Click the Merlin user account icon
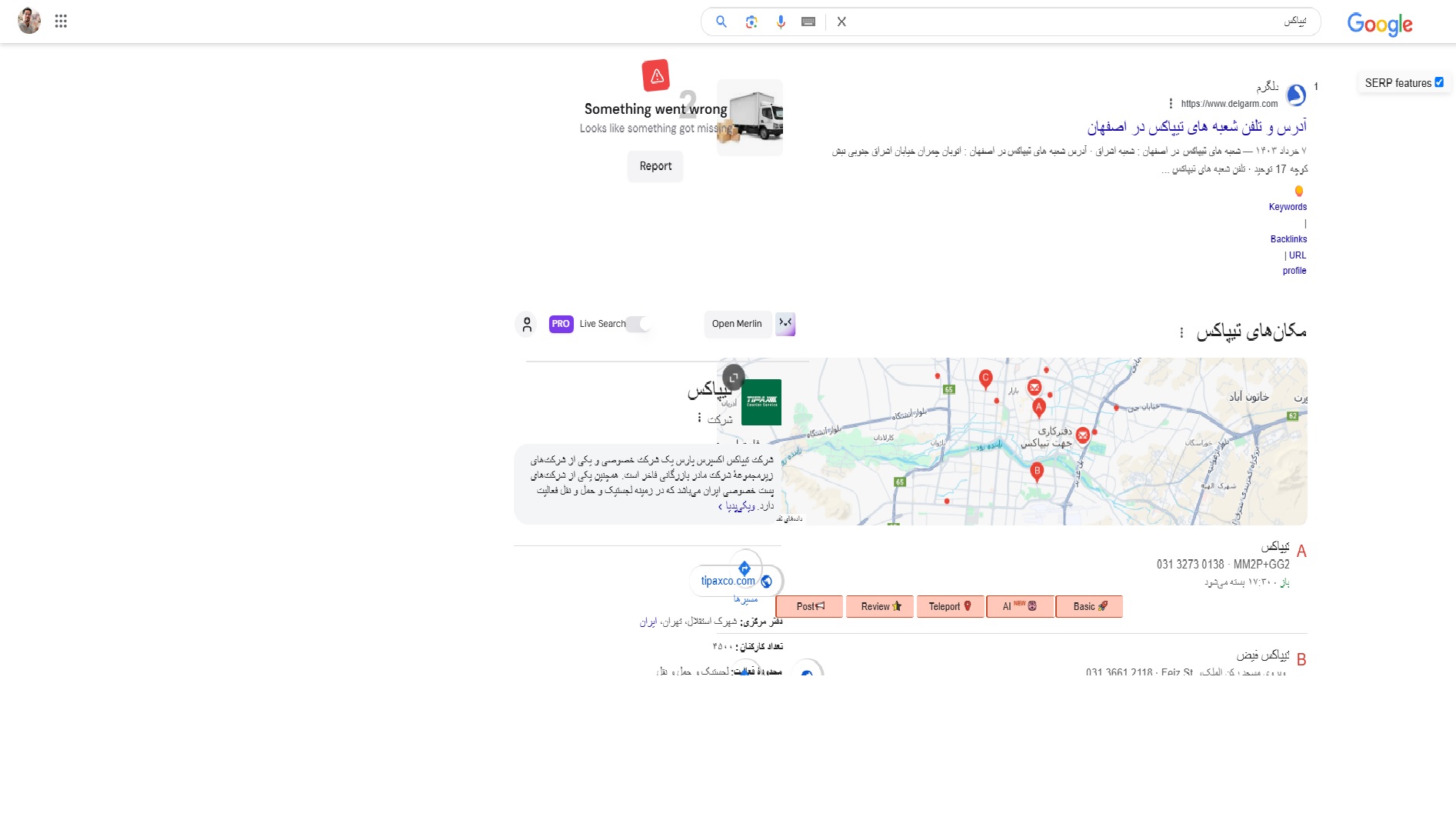The width and height of the screenshot is (1456, 820). (x=527, y=325)
